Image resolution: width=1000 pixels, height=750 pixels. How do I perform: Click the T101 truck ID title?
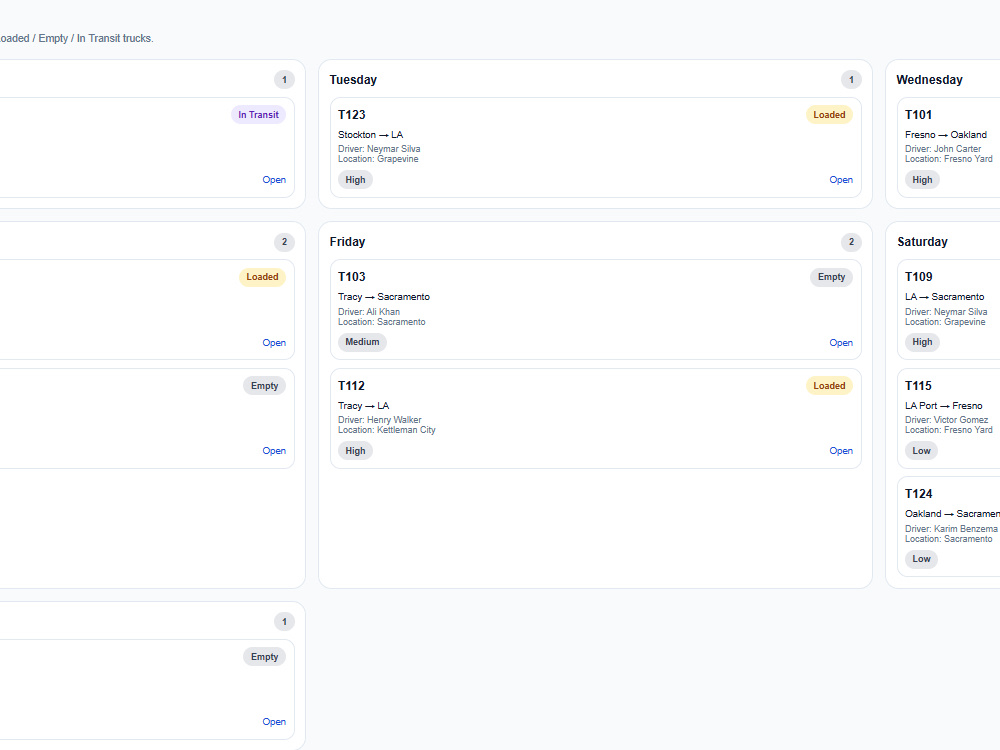click(x=918, y=115)
